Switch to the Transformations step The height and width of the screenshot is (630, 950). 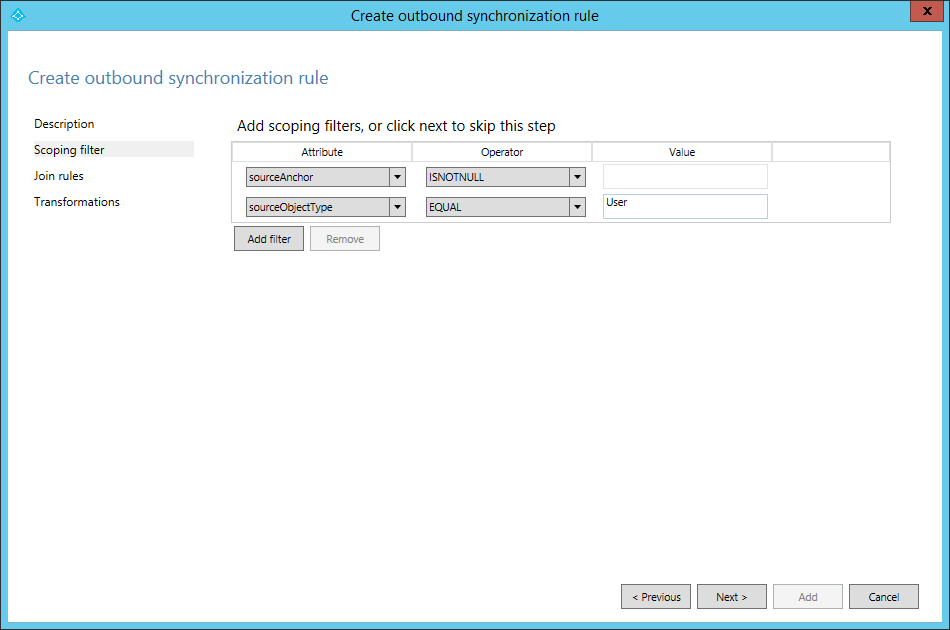click(77, 202)
